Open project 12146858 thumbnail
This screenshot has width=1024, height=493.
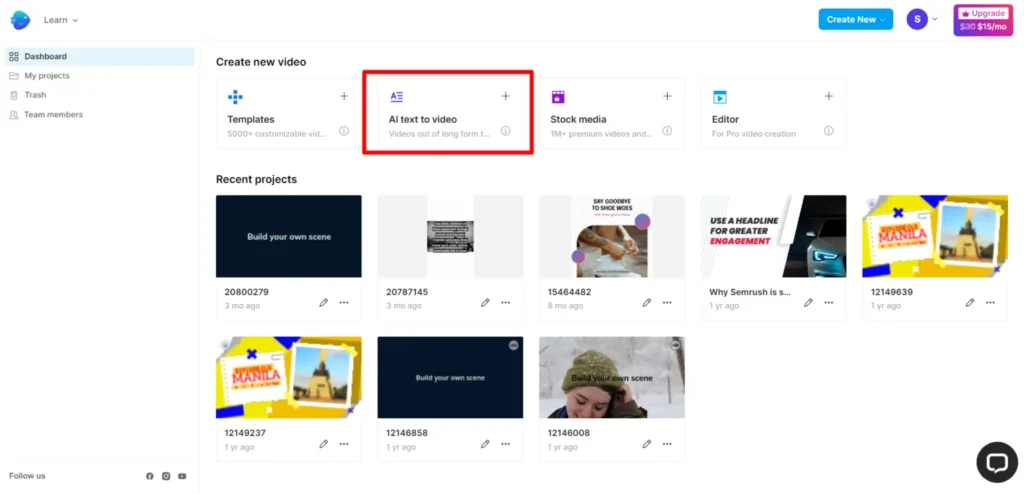[x=450, y=377]
